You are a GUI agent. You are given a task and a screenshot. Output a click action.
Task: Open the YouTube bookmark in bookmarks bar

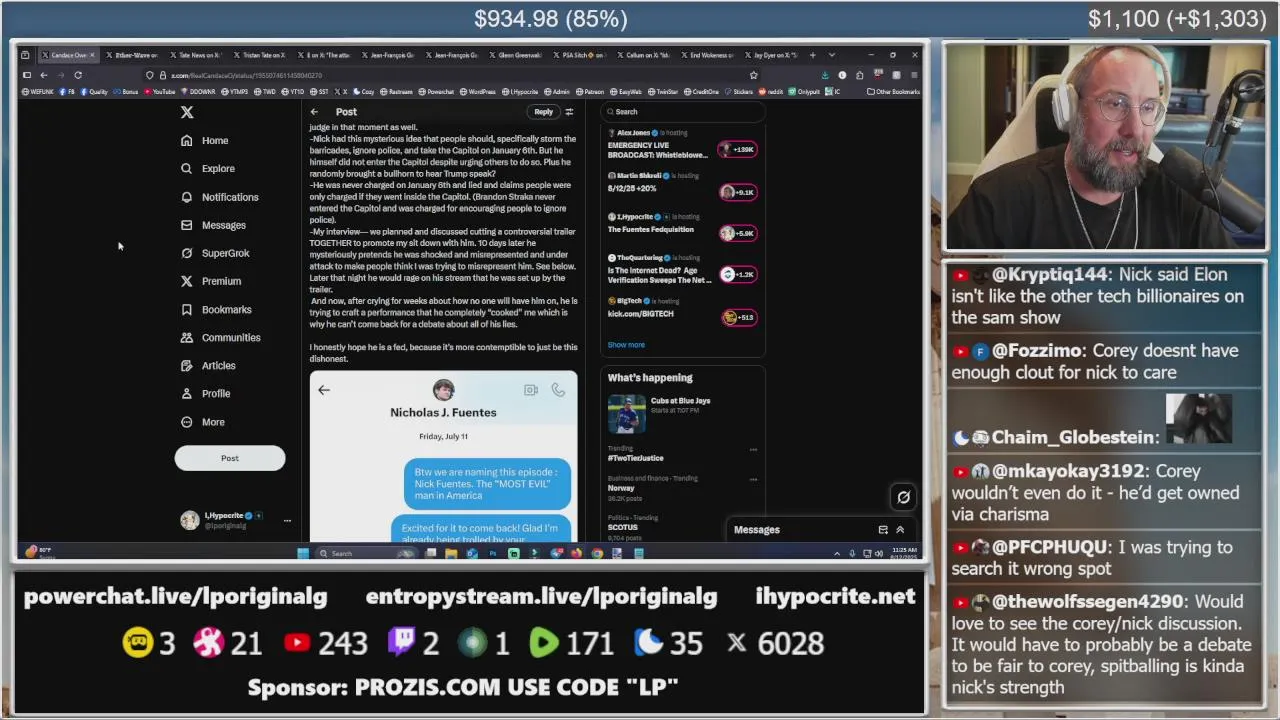158,92
